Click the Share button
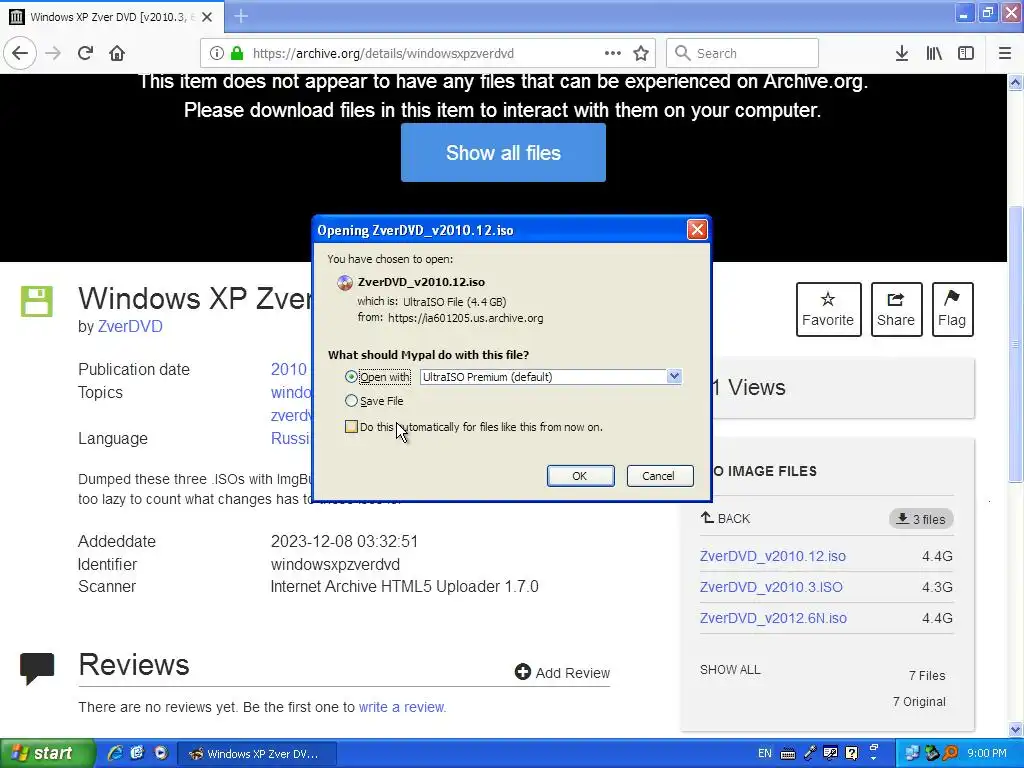The width and height of the screenshot is (1024, 768). tap(897, 310)
